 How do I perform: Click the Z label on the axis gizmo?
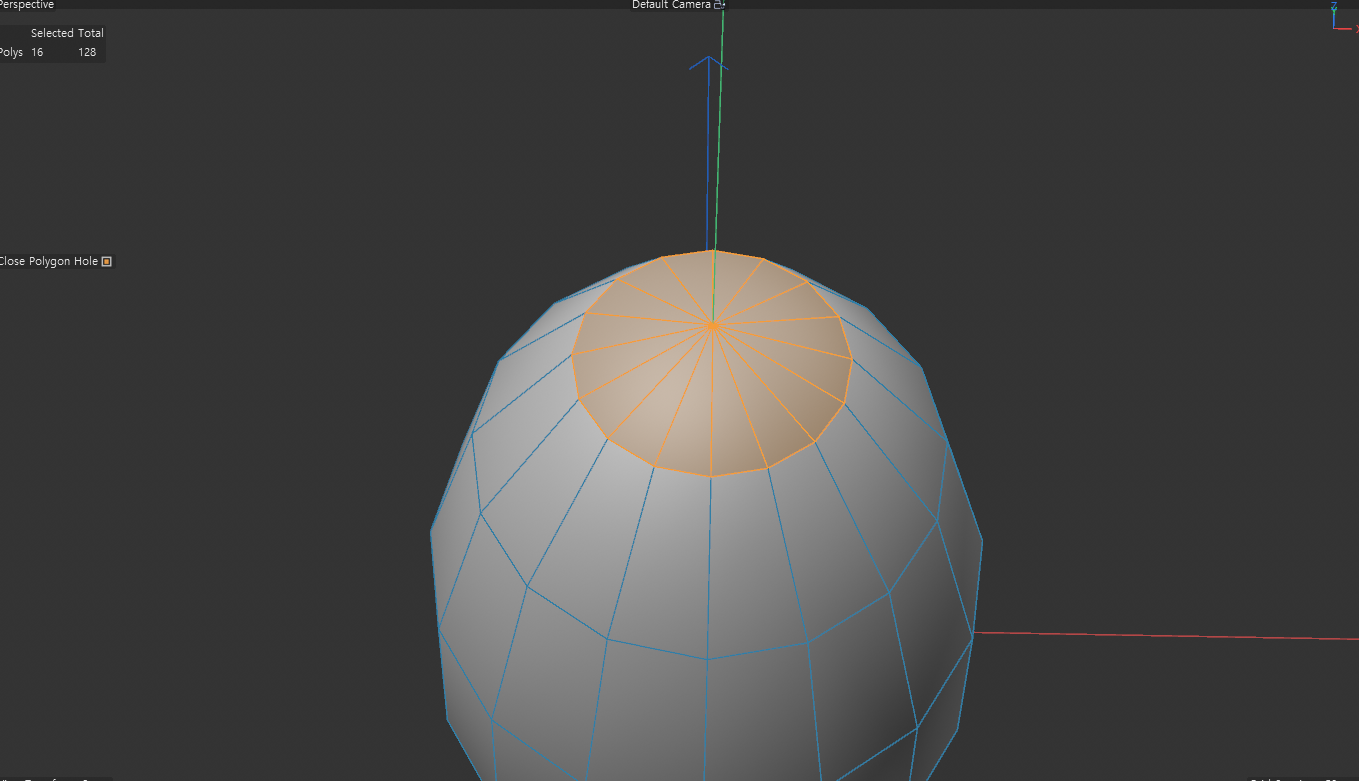[x=1334, y=5]
